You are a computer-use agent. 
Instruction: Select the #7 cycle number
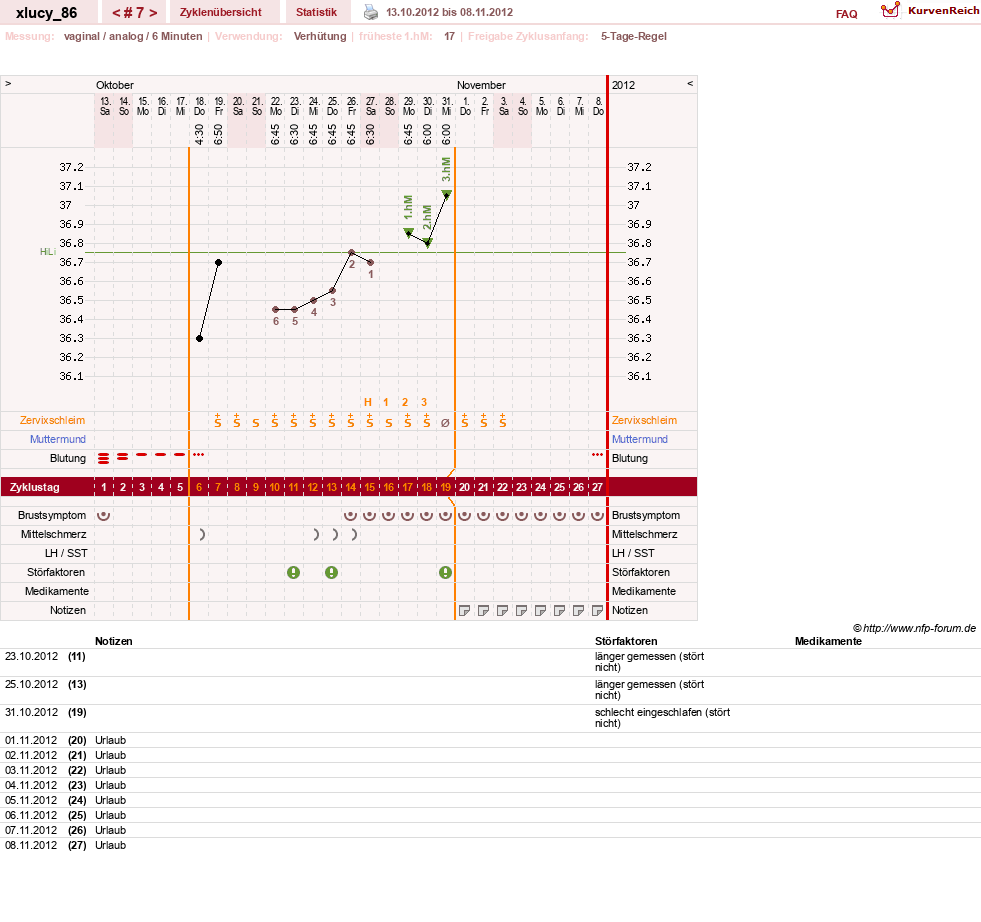[x=135, y=13]
